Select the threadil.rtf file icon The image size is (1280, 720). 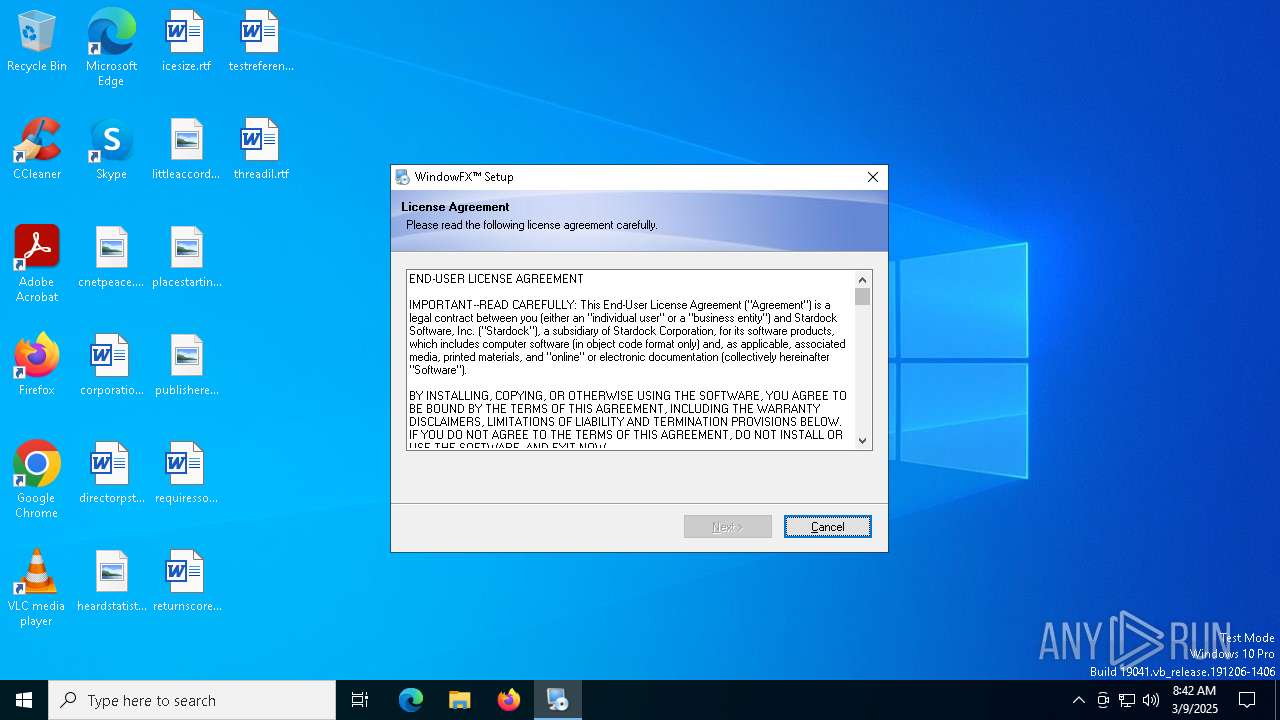coord(260,150)
